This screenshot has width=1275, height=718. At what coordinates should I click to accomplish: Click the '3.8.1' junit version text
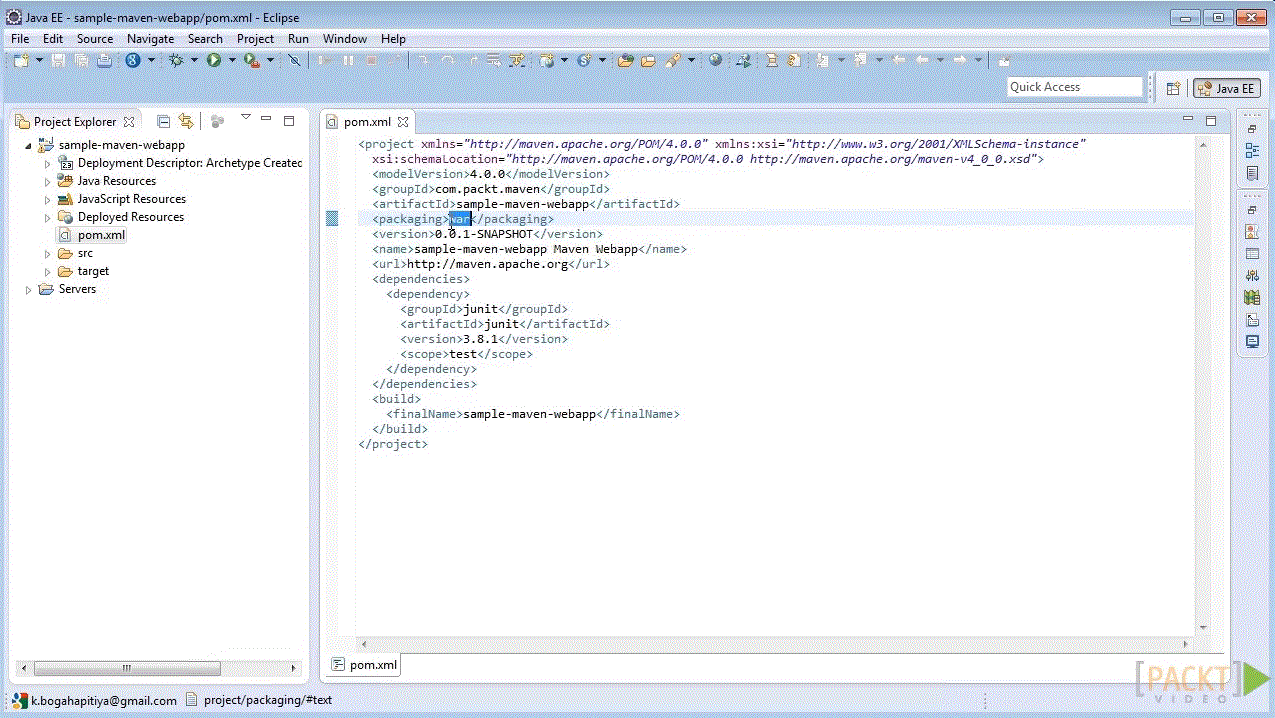click(480, 339)
